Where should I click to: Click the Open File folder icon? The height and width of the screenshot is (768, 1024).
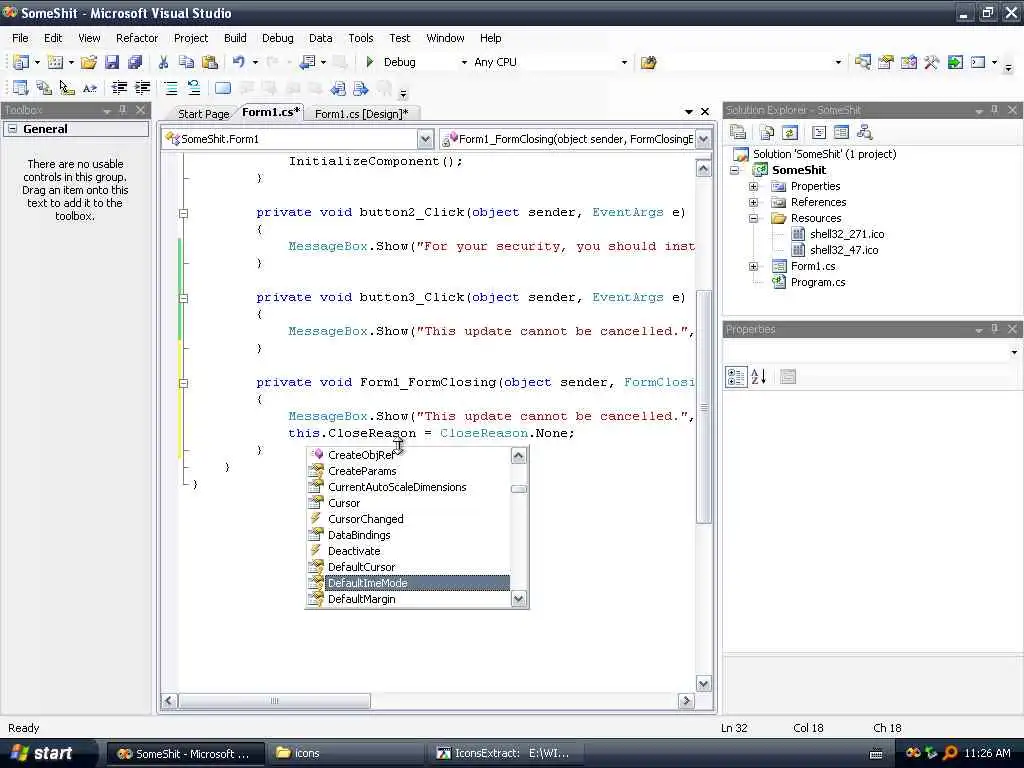click(x=89, y=62)
